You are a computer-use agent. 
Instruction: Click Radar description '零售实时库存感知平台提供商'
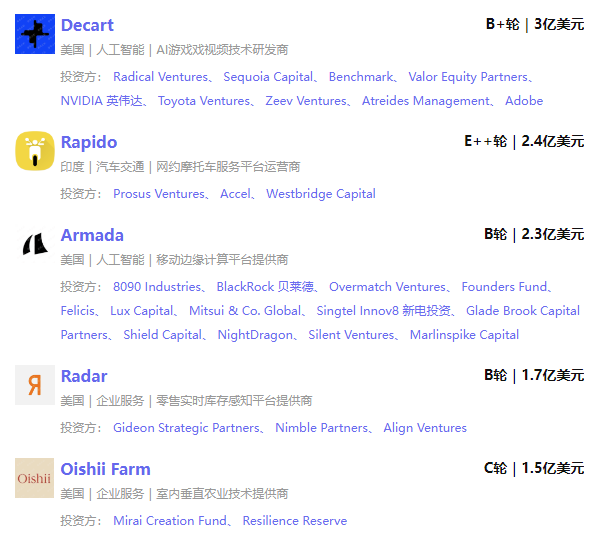[234, 401]
